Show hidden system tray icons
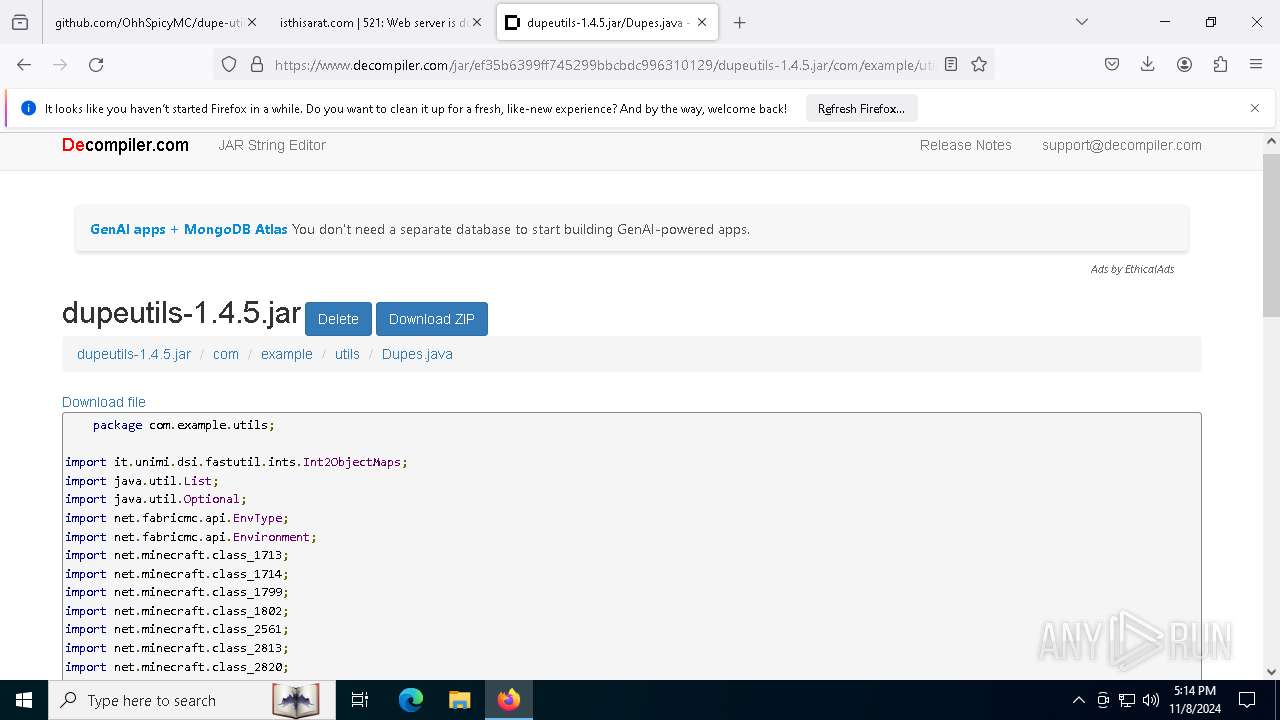 (x=1078, y=700)
